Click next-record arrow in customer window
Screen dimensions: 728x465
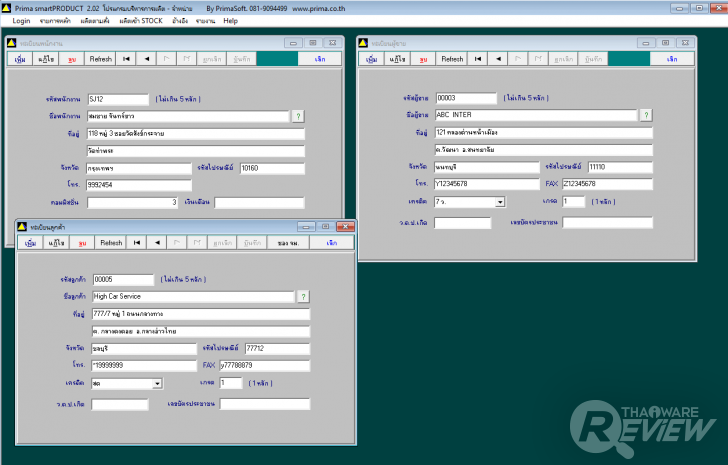tap(177, 243)
